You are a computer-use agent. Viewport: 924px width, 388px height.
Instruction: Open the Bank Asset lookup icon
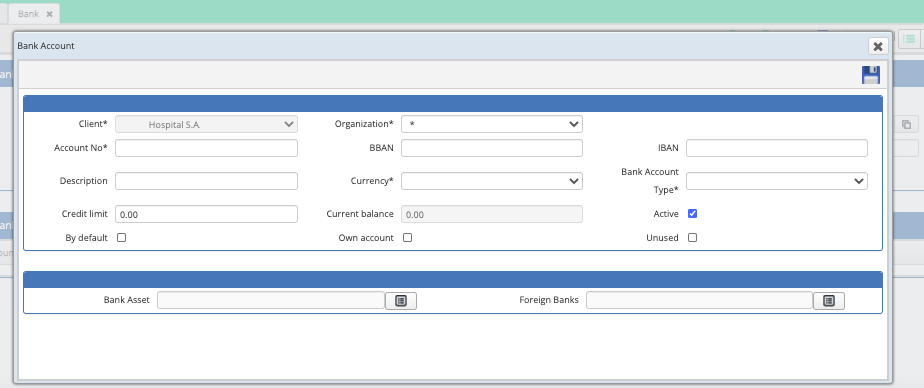click(401, 301)
